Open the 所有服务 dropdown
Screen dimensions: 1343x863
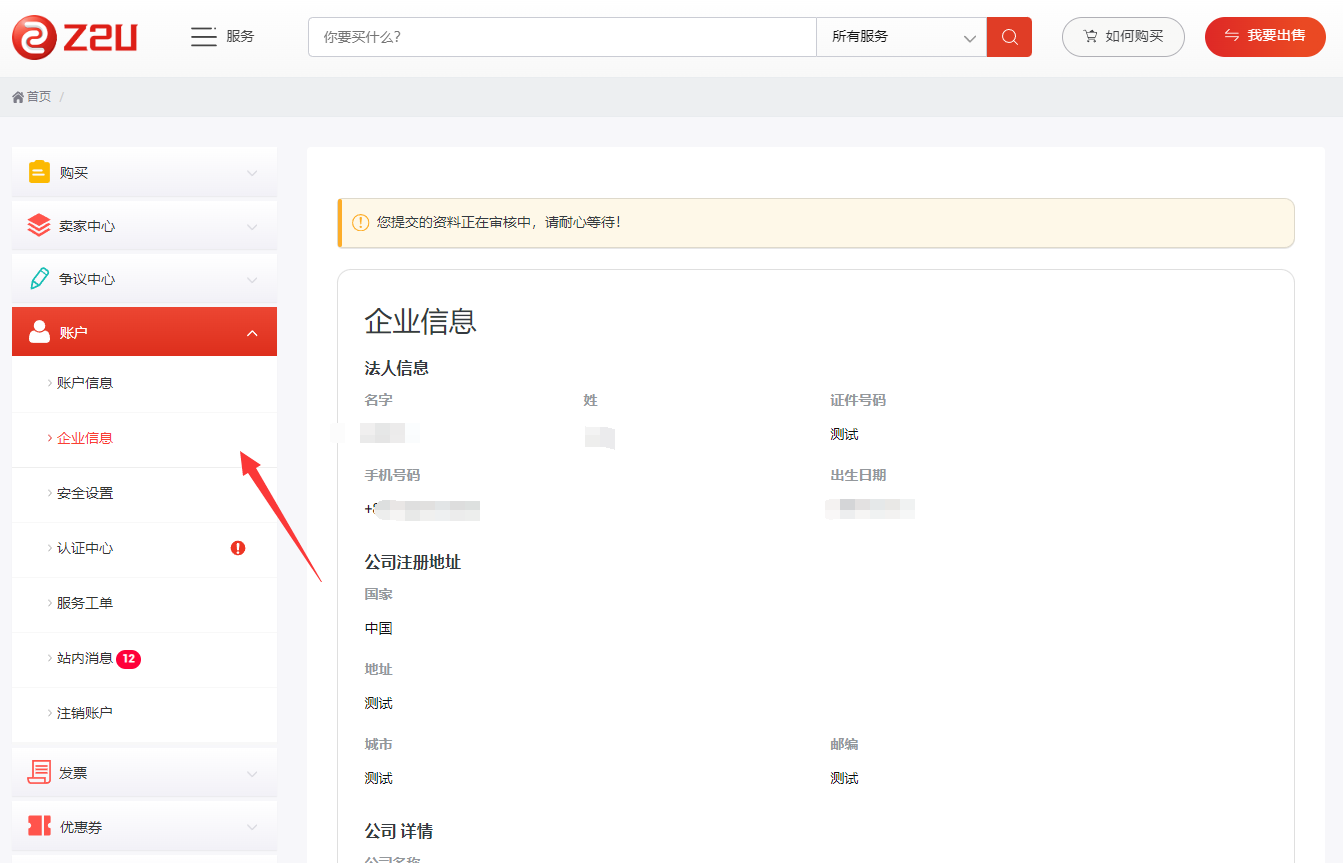click(x=901, y=37)
